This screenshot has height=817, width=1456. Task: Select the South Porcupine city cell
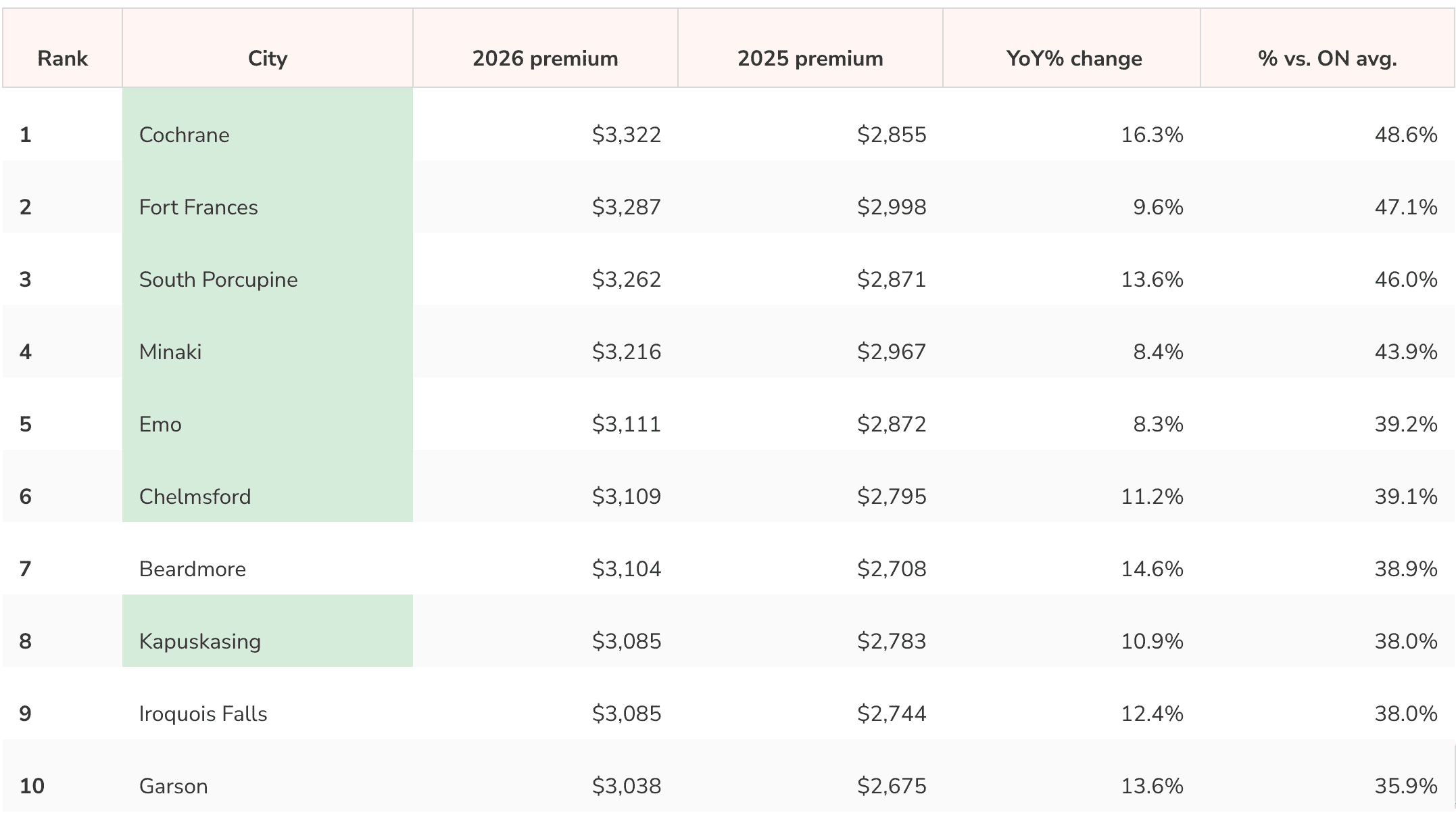coord(268,269)
